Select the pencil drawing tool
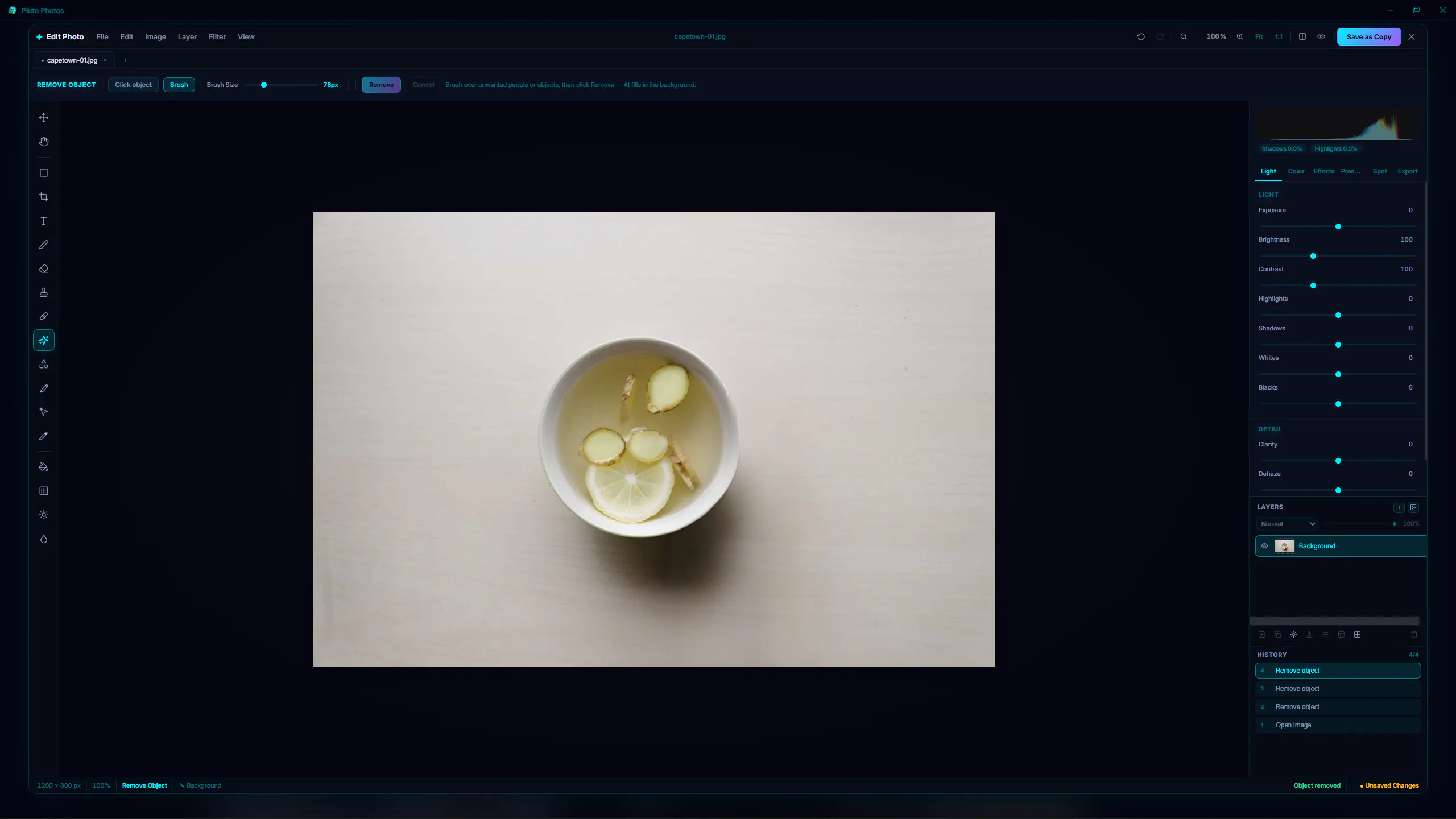The width and height of the screenshot is (1456, 819). 44,245
